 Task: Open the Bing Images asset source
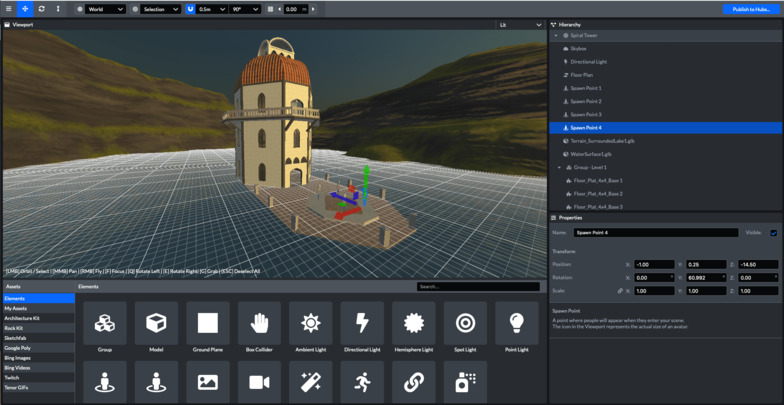[x=38, y=358]
